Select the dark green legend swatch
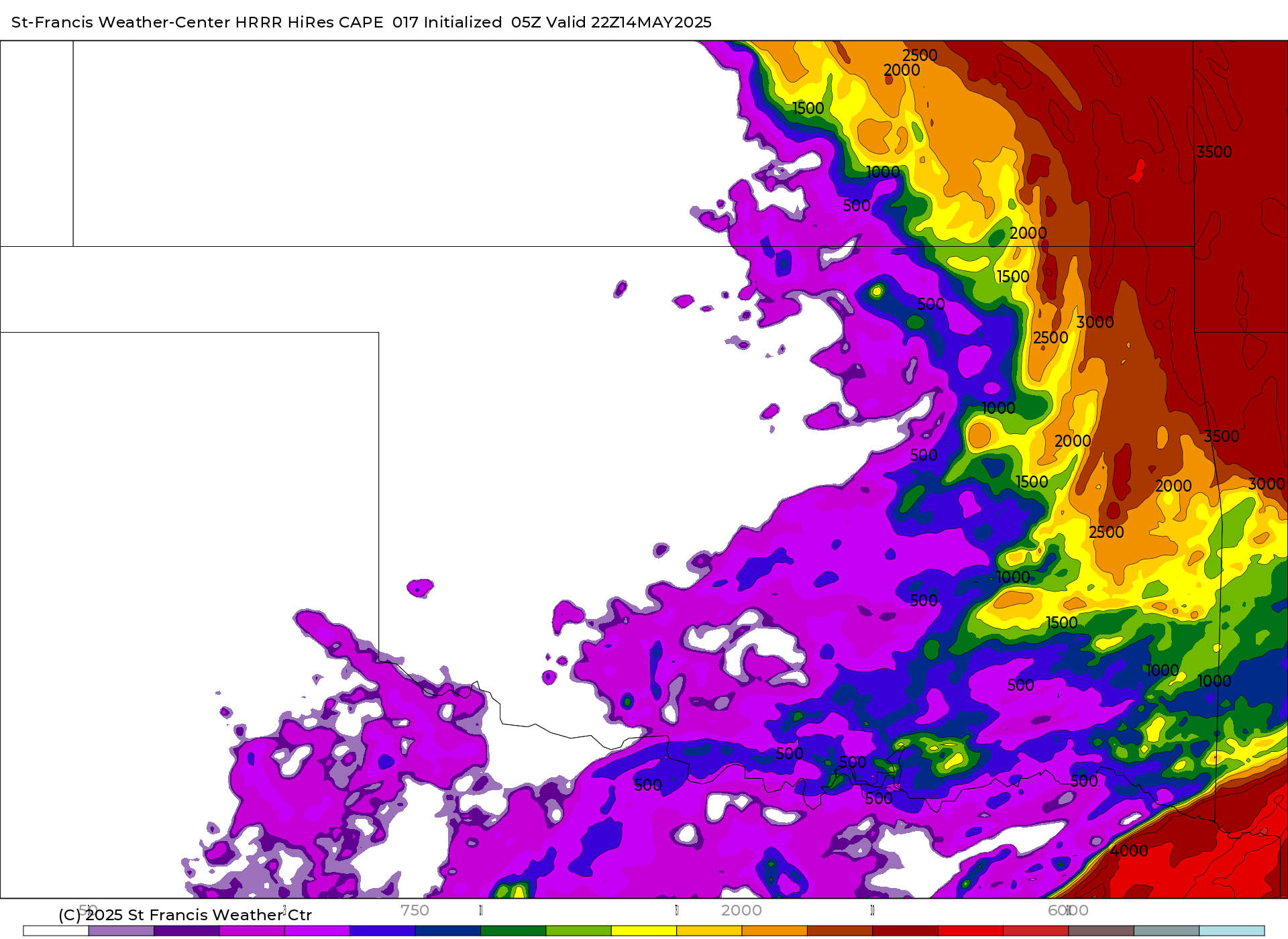 513,931
